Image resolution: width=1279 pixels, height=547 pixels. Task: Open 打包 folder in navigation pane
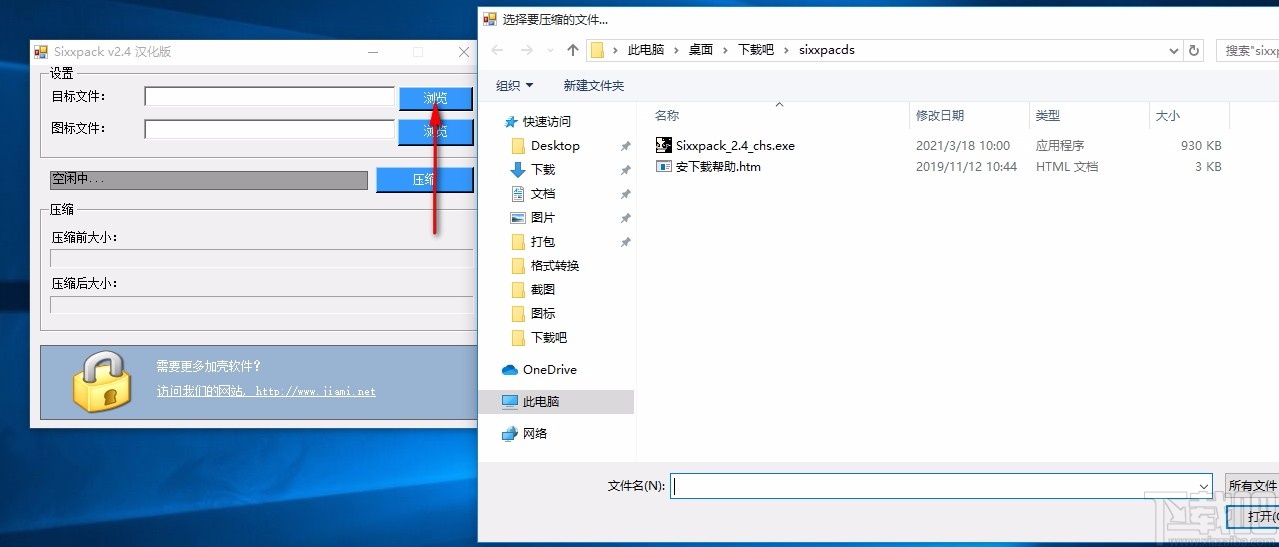point(543,241)
